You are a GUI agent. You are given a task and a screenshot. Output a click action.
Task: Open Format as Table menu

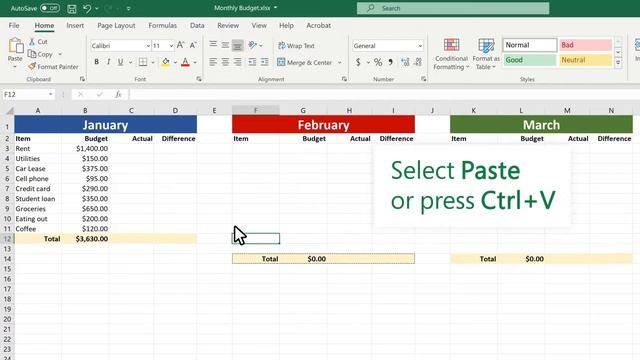(x=486, y=54)
